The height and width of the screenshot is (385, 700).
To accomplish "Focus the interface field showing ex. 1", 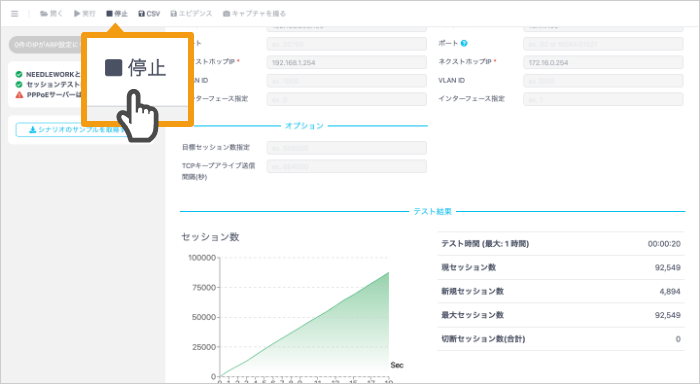I will (x=603, y=99).
